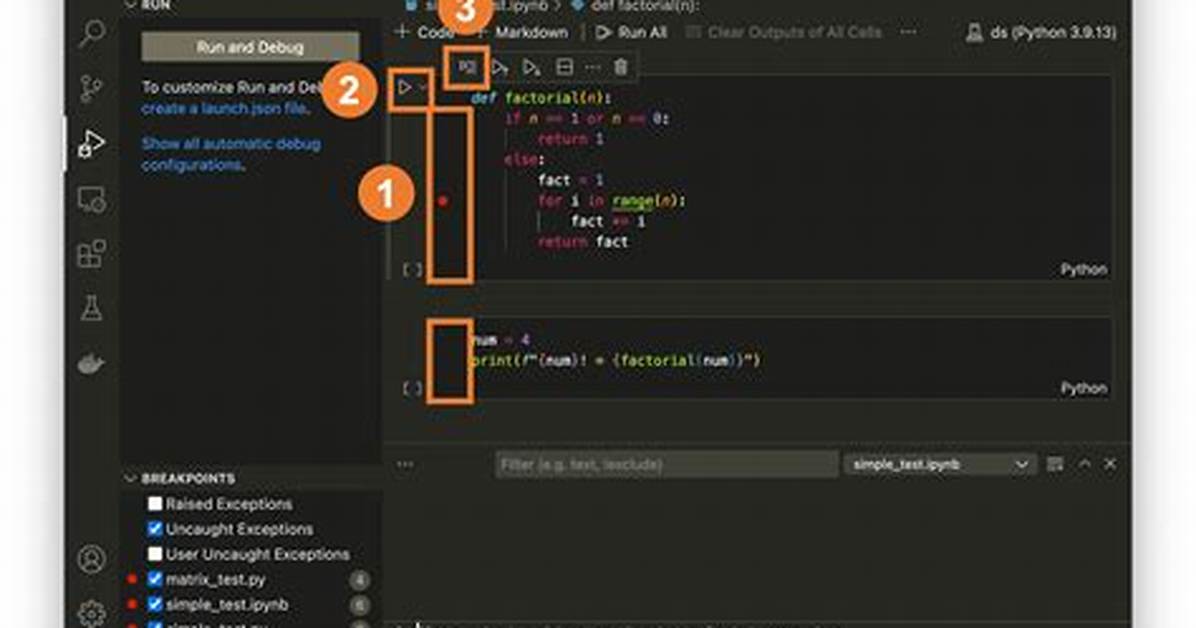
Task: Delete the factorial cell with trash icon
Action: pyautogui.click(x=621, y=67)
